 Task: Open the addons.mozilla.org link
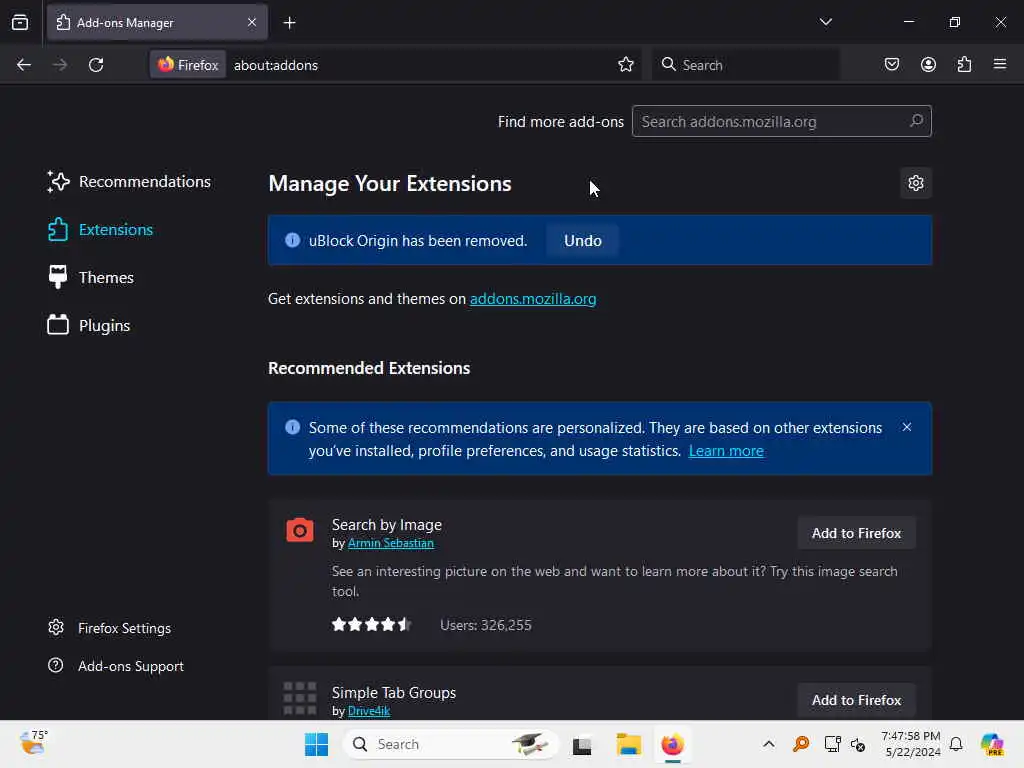point(533,299)
